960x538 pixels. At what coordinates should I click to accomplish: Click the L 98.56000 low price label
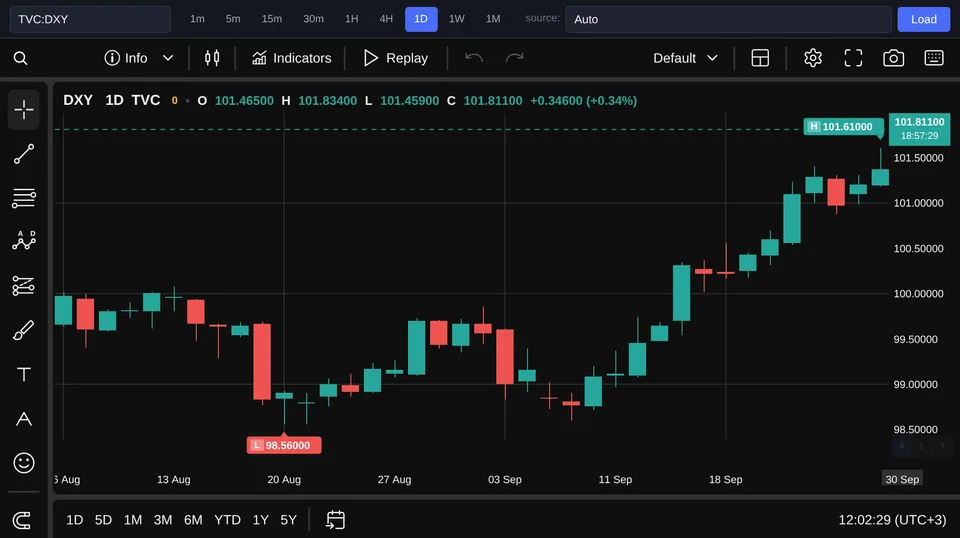click(284, 445)
